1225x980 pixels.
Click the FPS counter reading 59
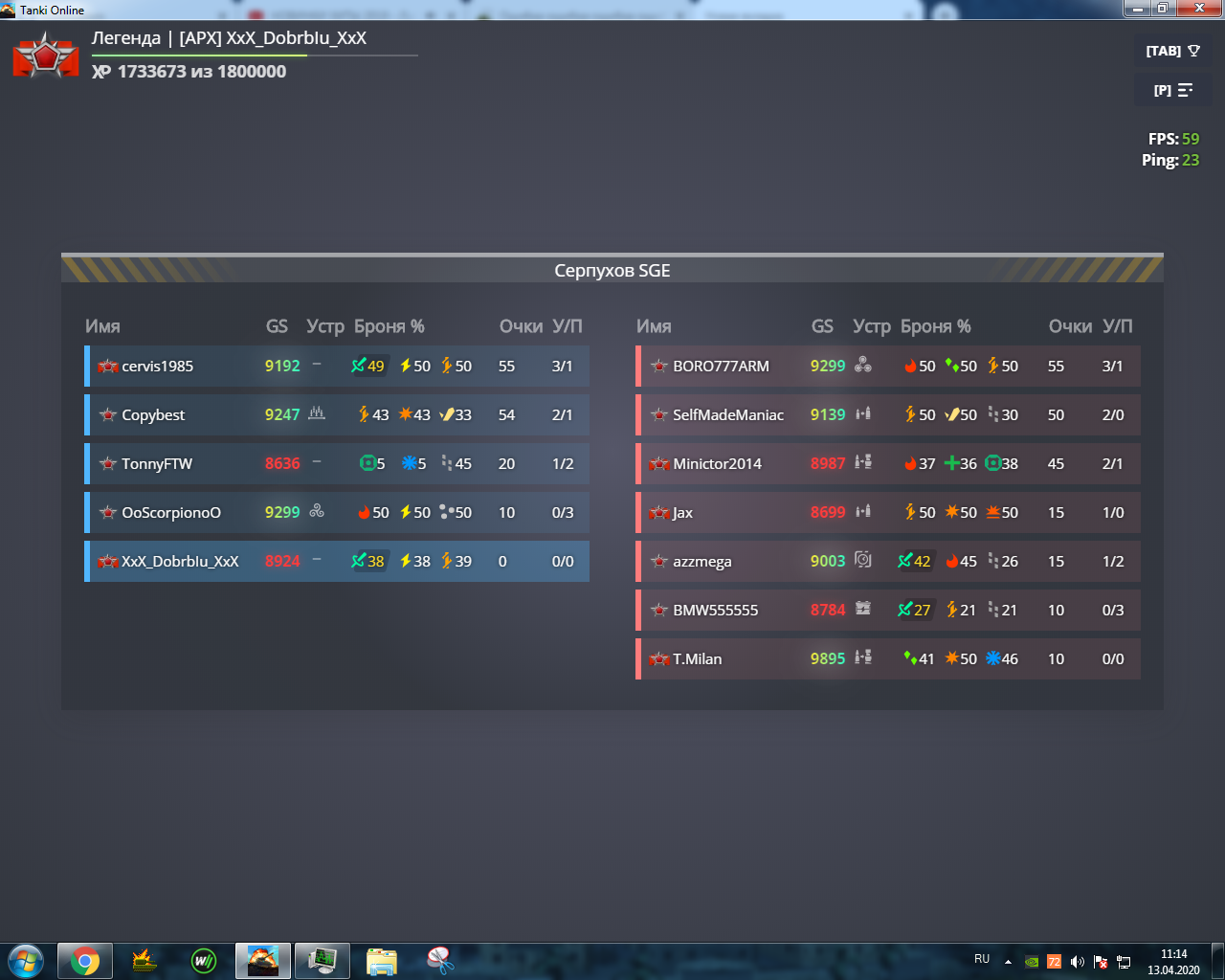click(x=1174, y=139)
